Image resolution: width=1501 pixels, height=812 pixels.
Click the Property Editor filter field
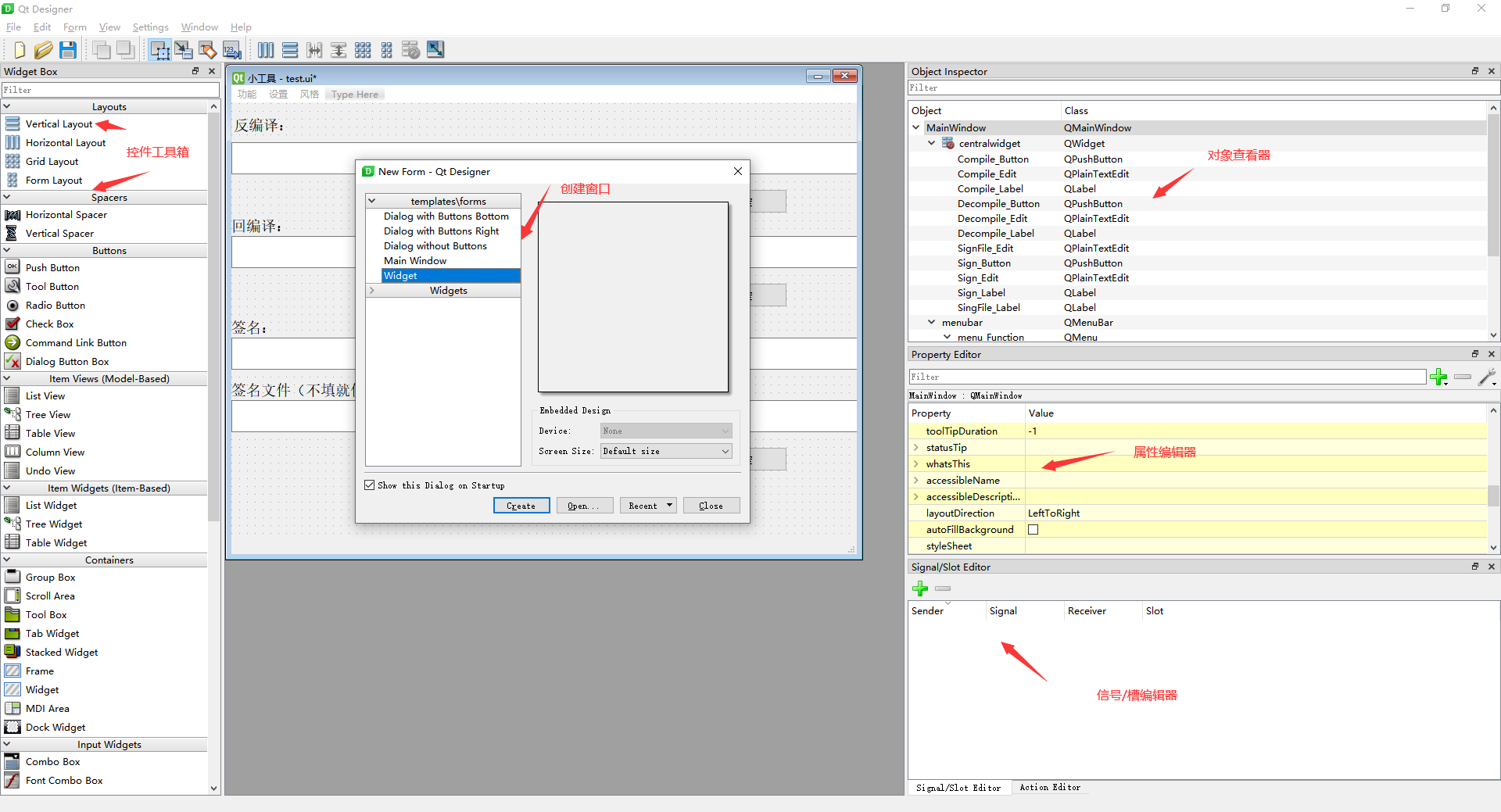(x=1167, y=377)
